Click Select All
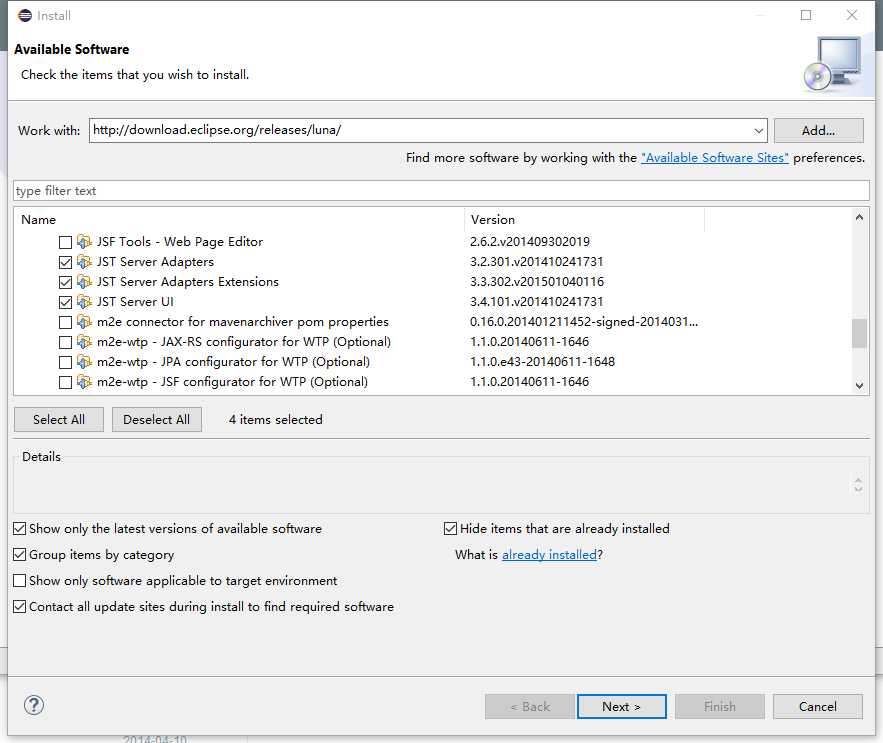 pyautogui.click(x=59, y=420)
